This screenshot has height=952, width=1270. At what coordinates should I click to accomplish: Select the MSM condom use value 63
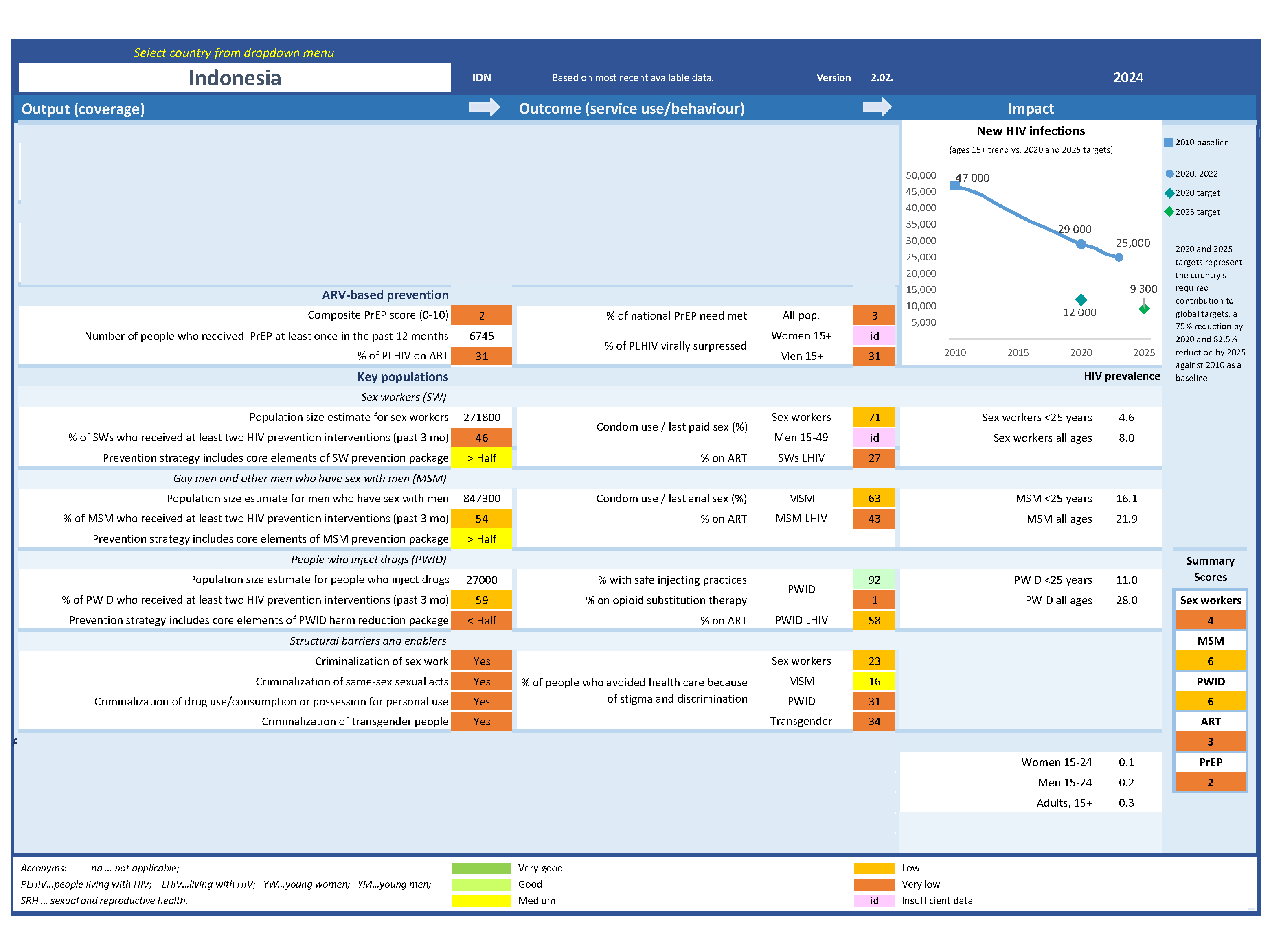[874, 499]
